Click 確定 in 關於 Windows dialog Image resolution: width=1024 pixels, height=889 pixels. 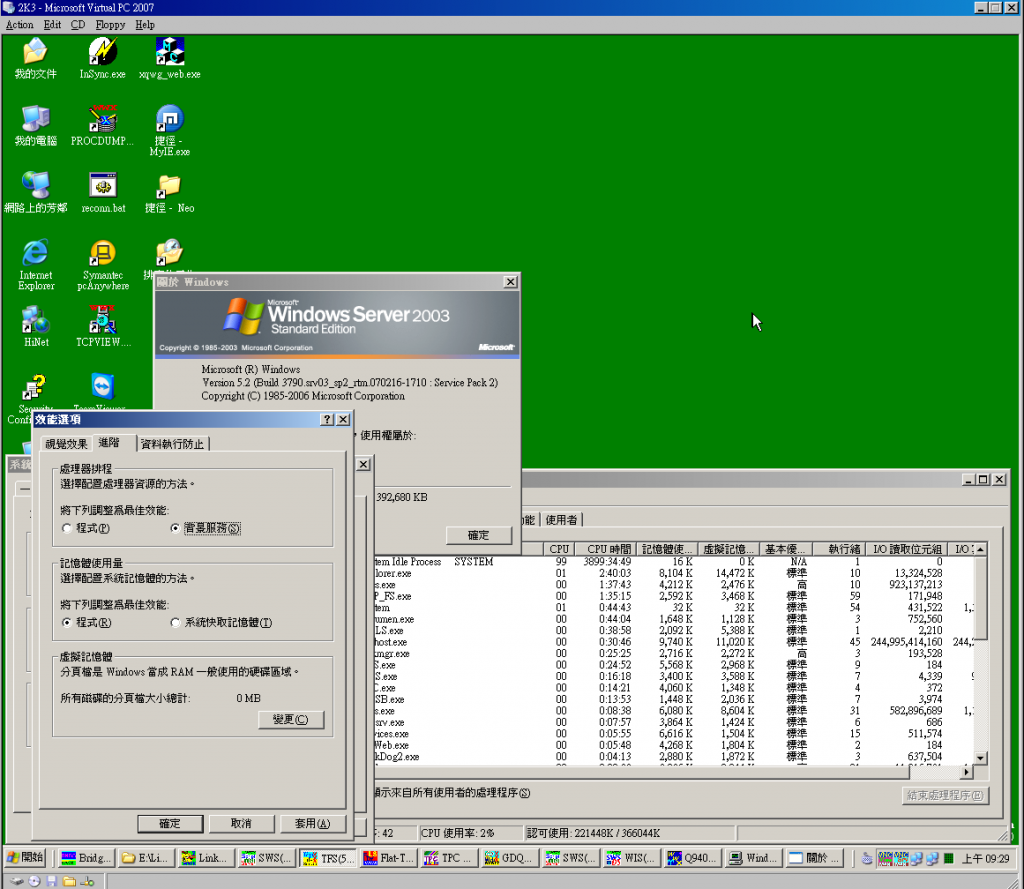[479, 535]
